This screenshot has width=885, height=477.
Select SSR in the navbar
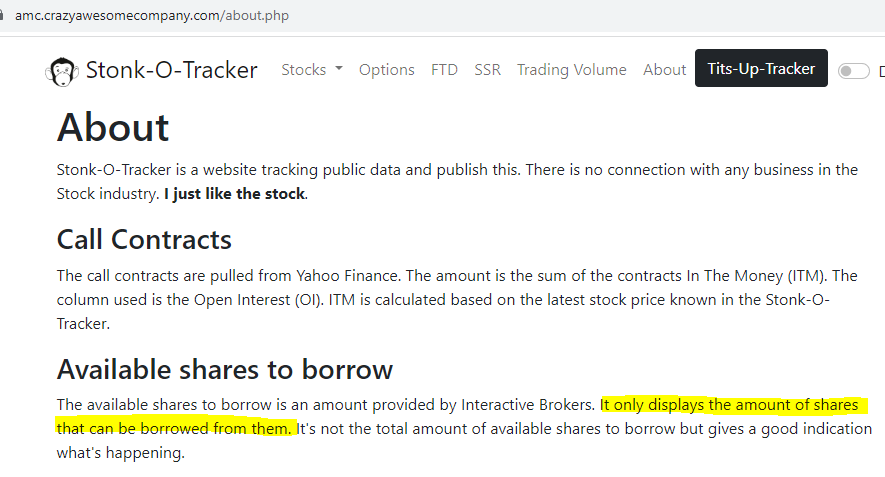(x=488, y=70)
